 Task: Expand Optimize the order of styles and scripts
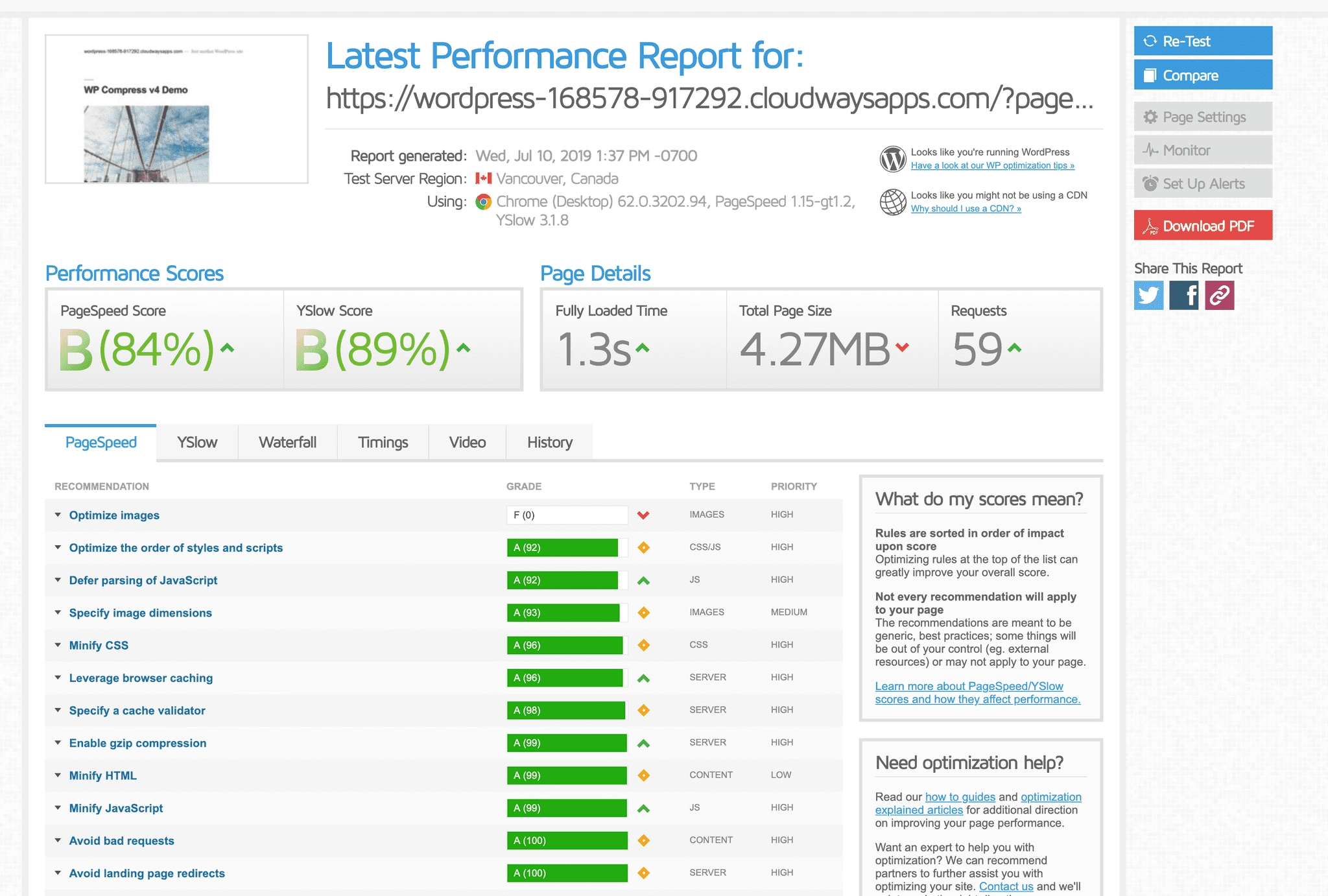pyautogui.click(x=176, y=548)
